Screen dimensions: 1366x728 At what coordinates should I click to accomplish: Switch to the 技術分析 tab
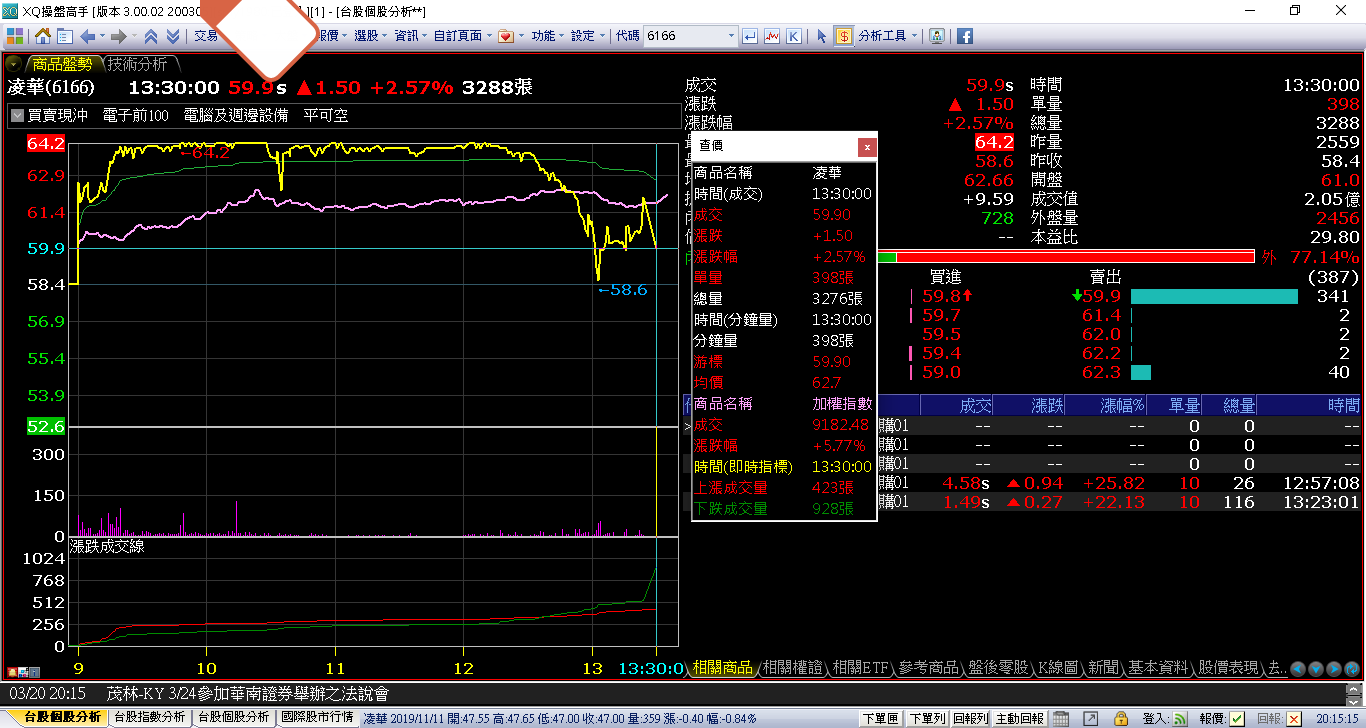(138, 64)
